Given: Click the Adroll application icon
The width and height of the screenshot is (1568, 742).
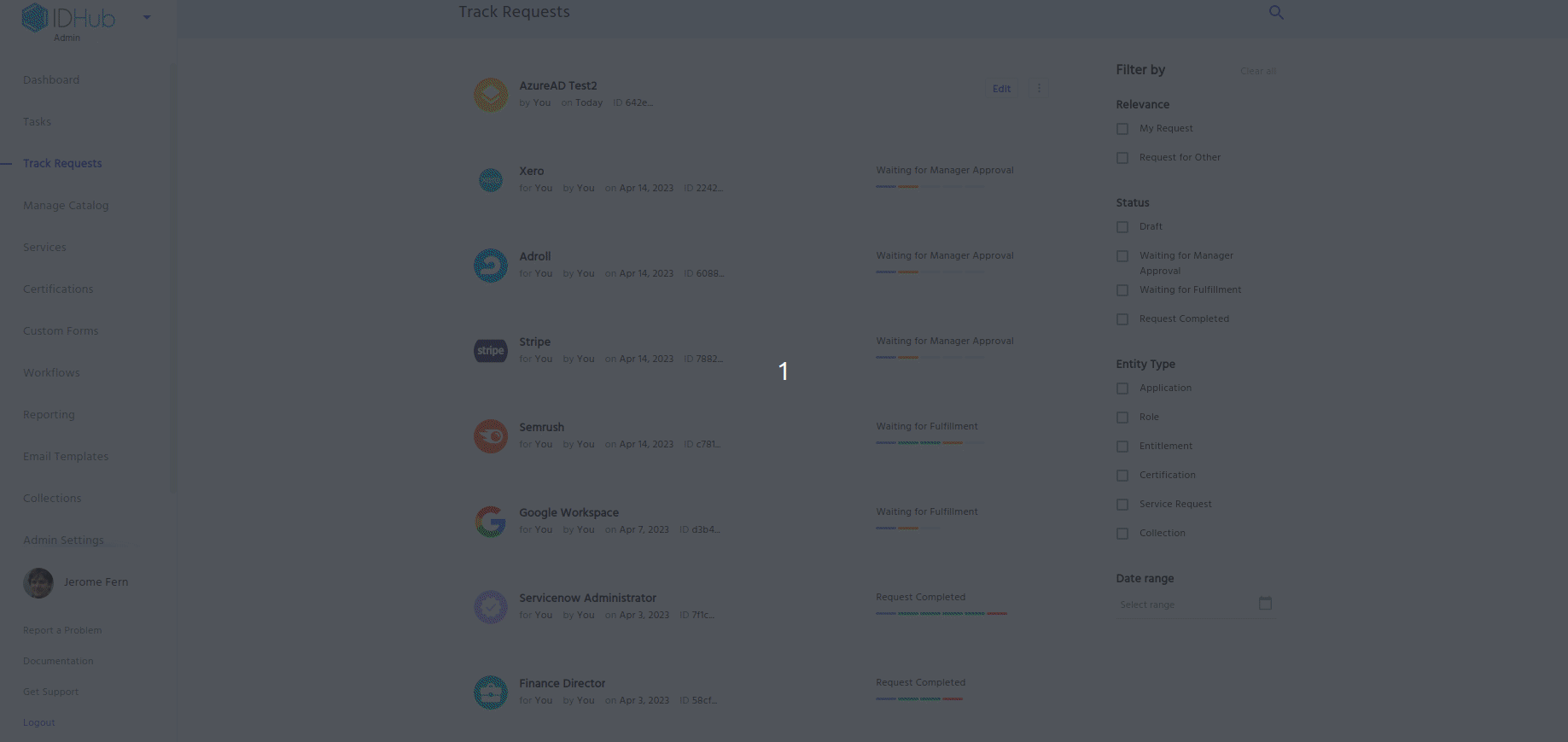Looking at the screenshot, I should point(491,265).
